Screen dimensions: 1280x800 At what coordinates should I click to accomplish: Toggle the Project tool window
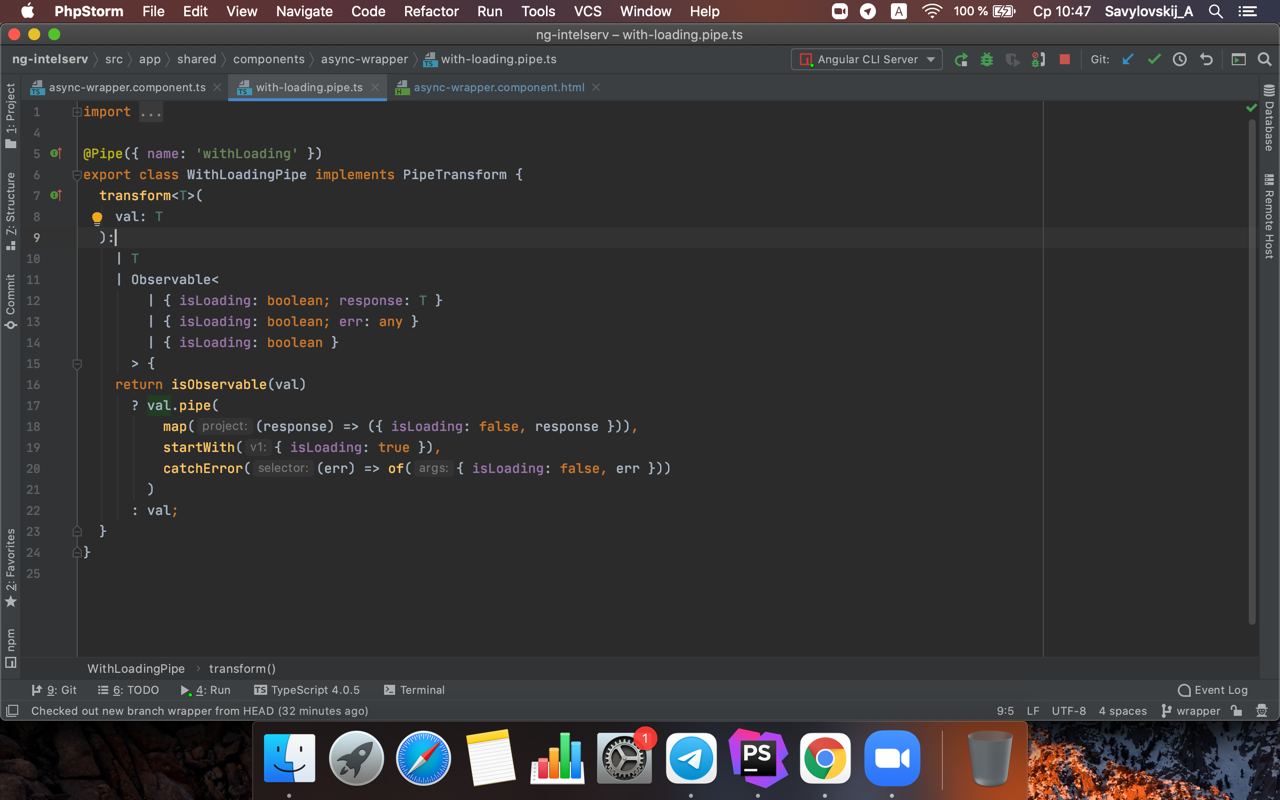11,116
